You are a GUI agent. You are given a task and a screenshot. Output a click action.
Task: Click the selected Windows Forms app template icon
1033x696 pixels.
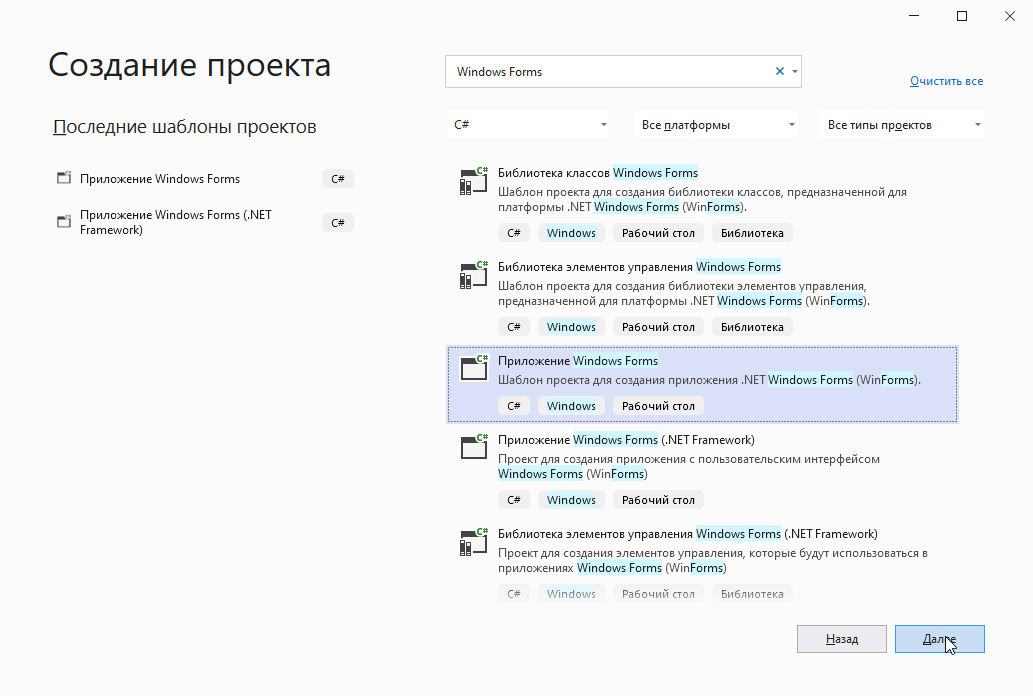473,368
